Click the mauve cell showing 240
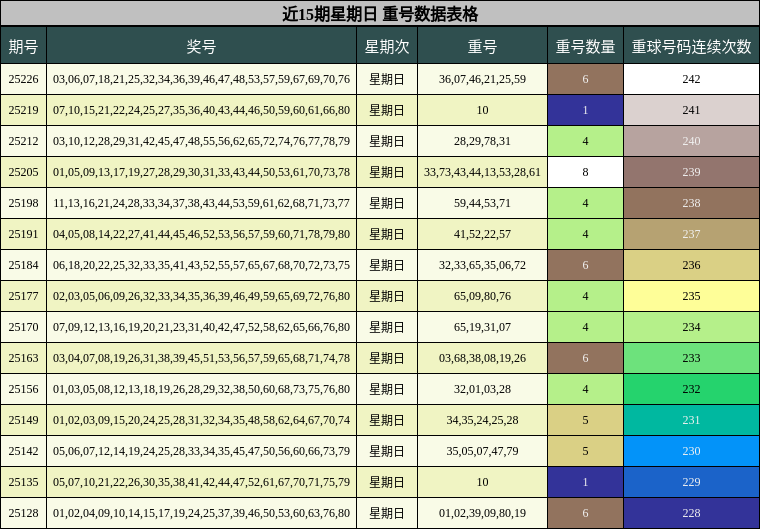760x529 pixels. [x=692, y=141]
